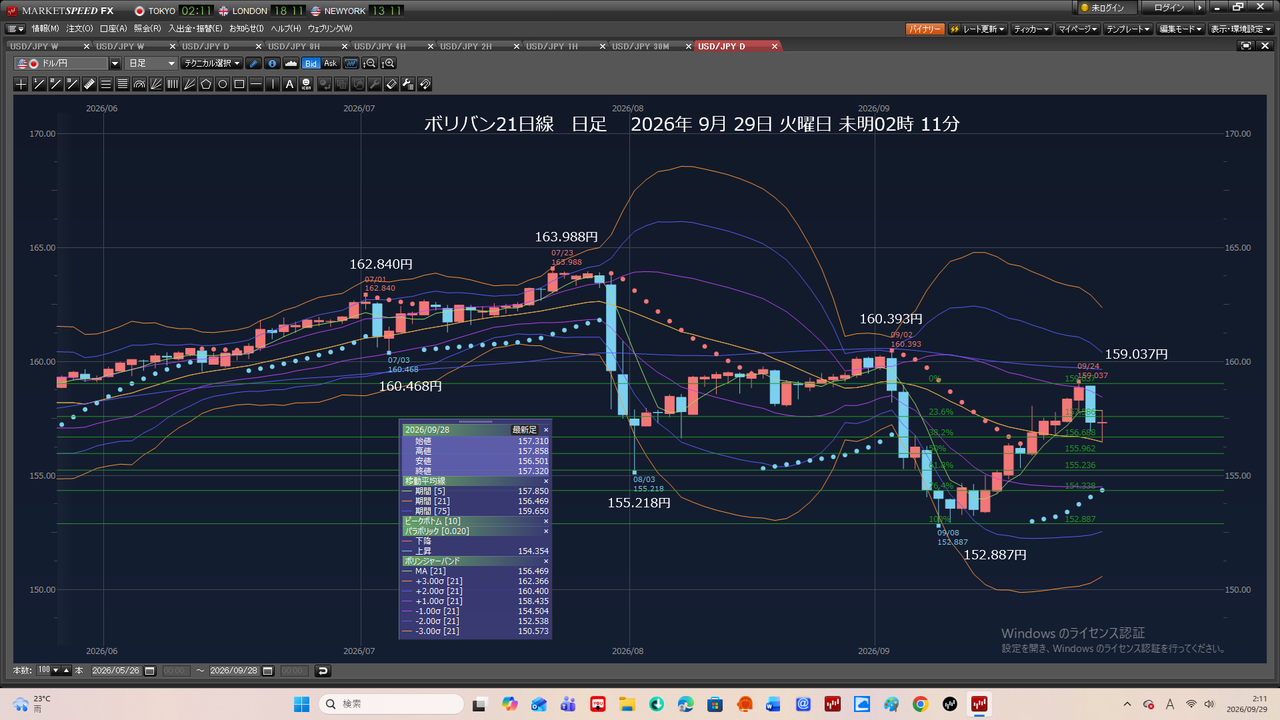Select the eraser tool in drawing toolbar

coord(391,84)
